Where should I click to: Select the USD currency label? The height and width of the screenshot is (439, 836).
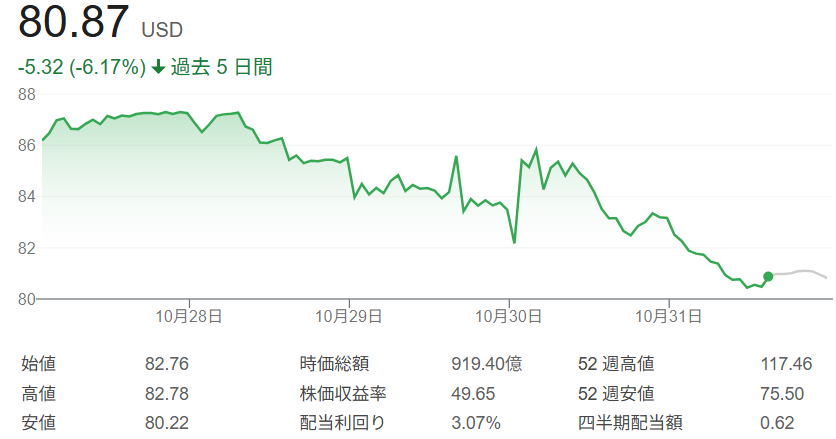(162, 30)
